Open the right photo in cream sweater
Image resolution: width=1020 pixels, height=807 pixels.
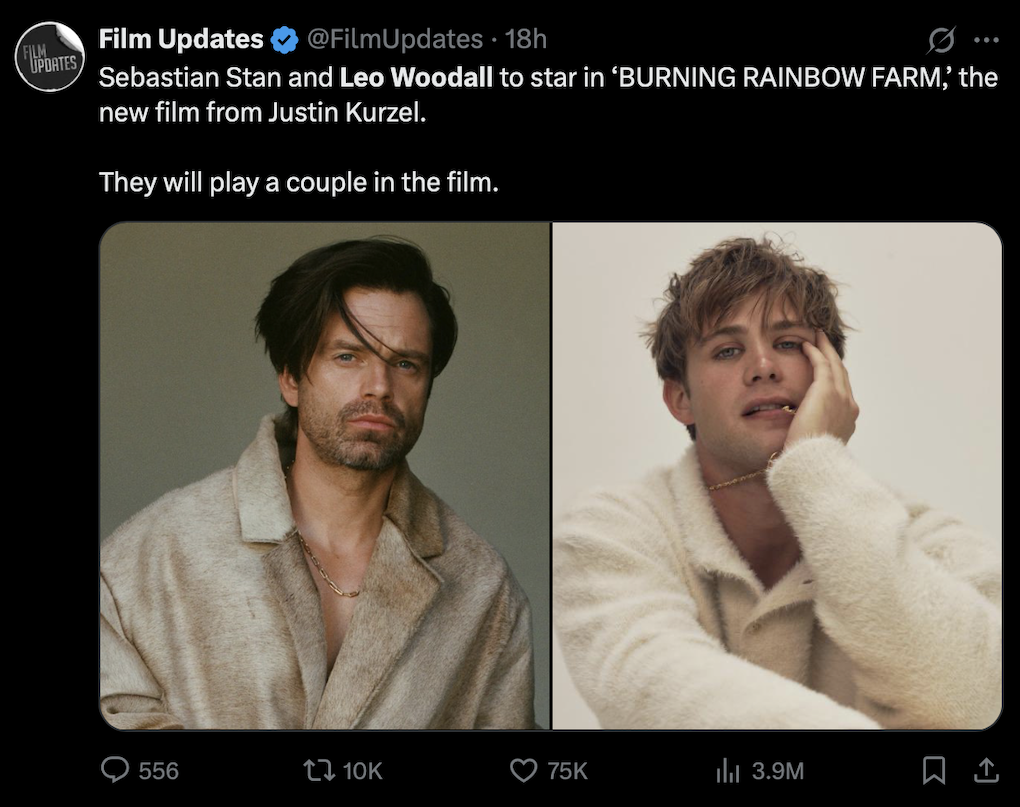[x=777, y=476]
